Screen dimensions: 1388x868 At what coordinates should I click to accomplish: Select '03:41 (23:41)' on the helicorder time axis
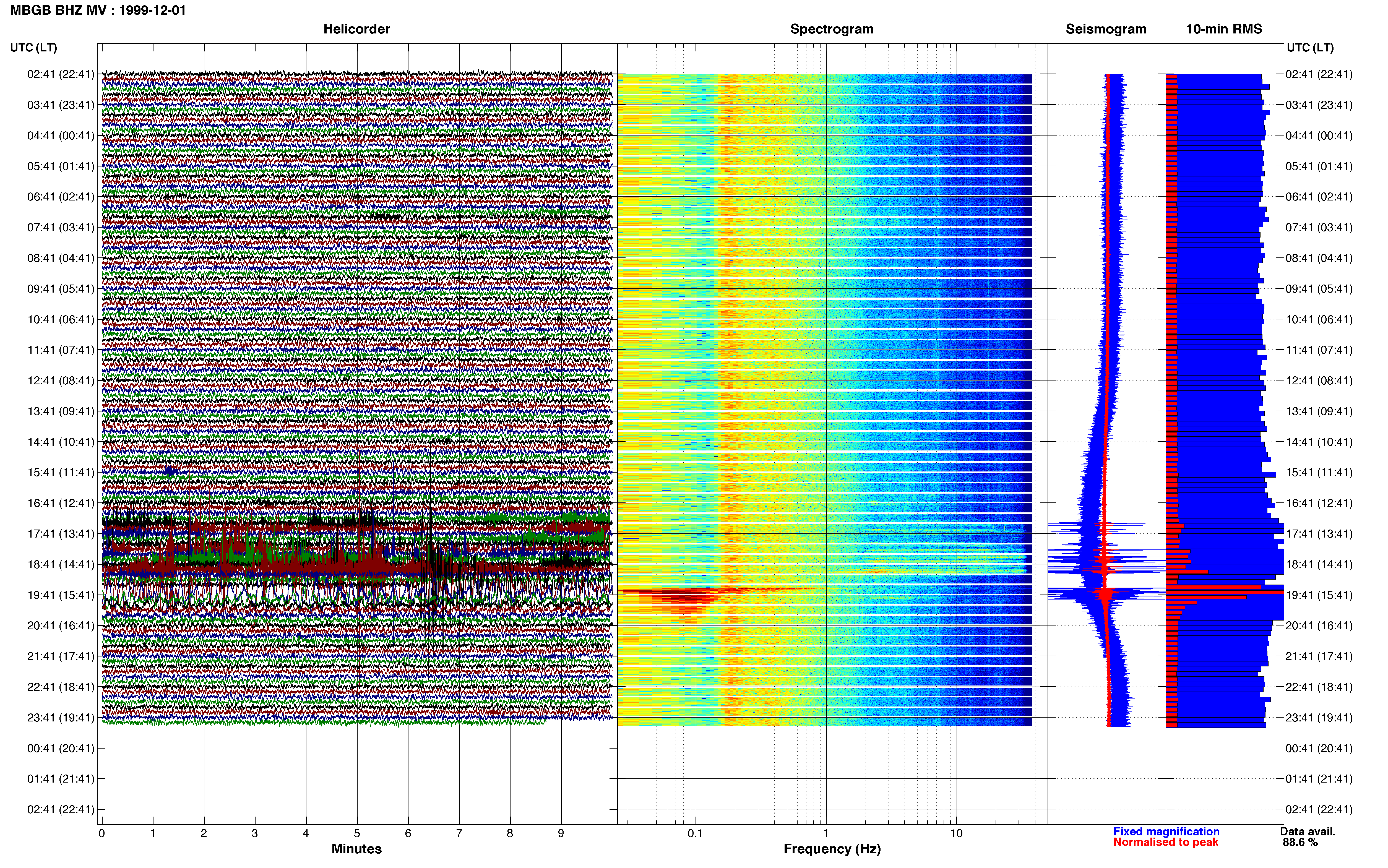pos(61,105)
